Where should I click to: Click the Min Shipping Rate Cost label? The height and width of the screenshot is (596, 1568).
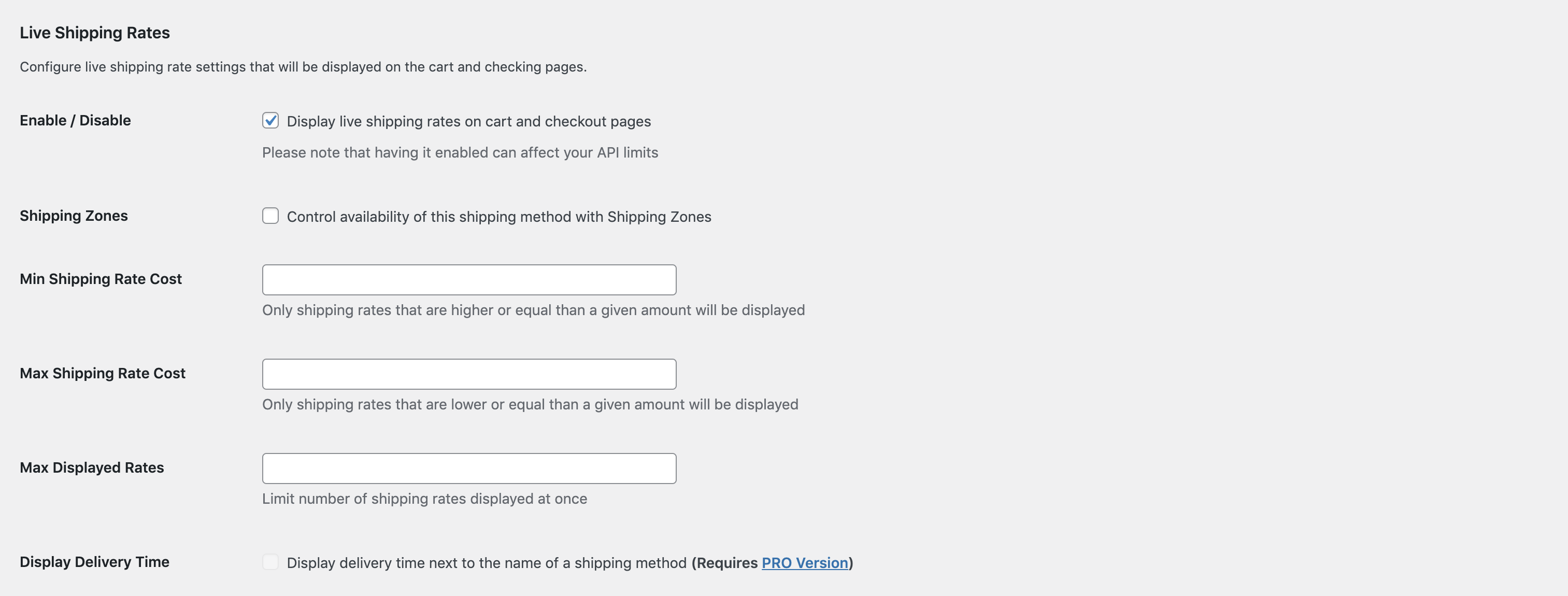[101, 279]
